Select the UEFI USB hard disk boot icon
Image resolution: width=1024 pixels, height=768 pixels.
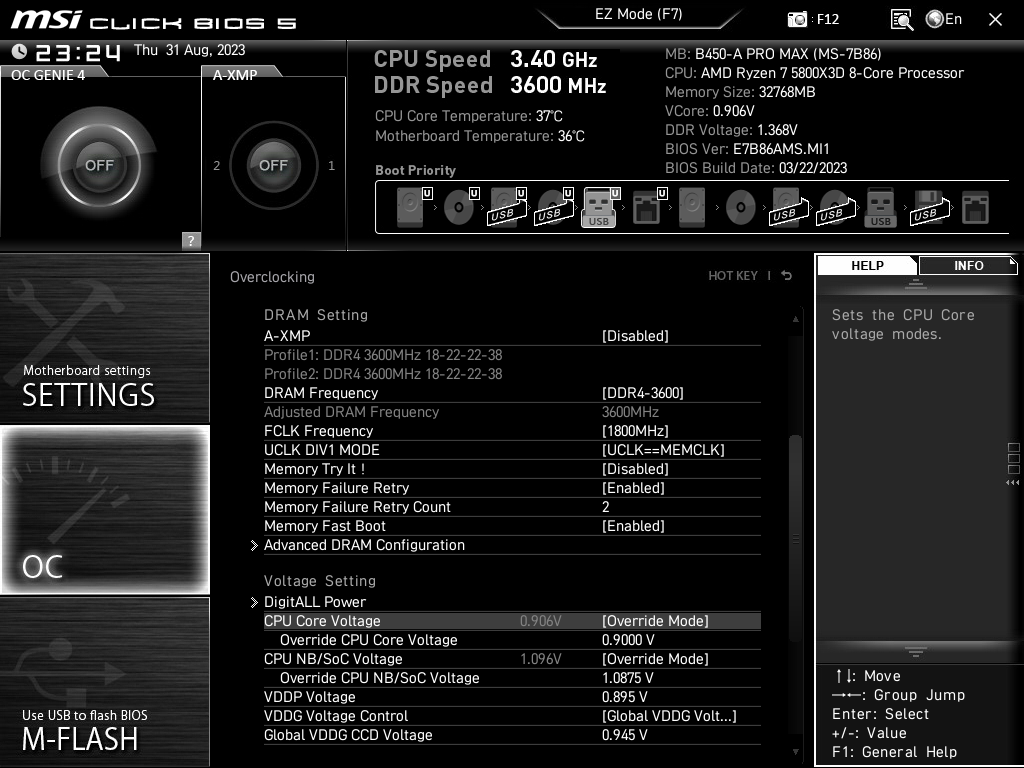507,208
